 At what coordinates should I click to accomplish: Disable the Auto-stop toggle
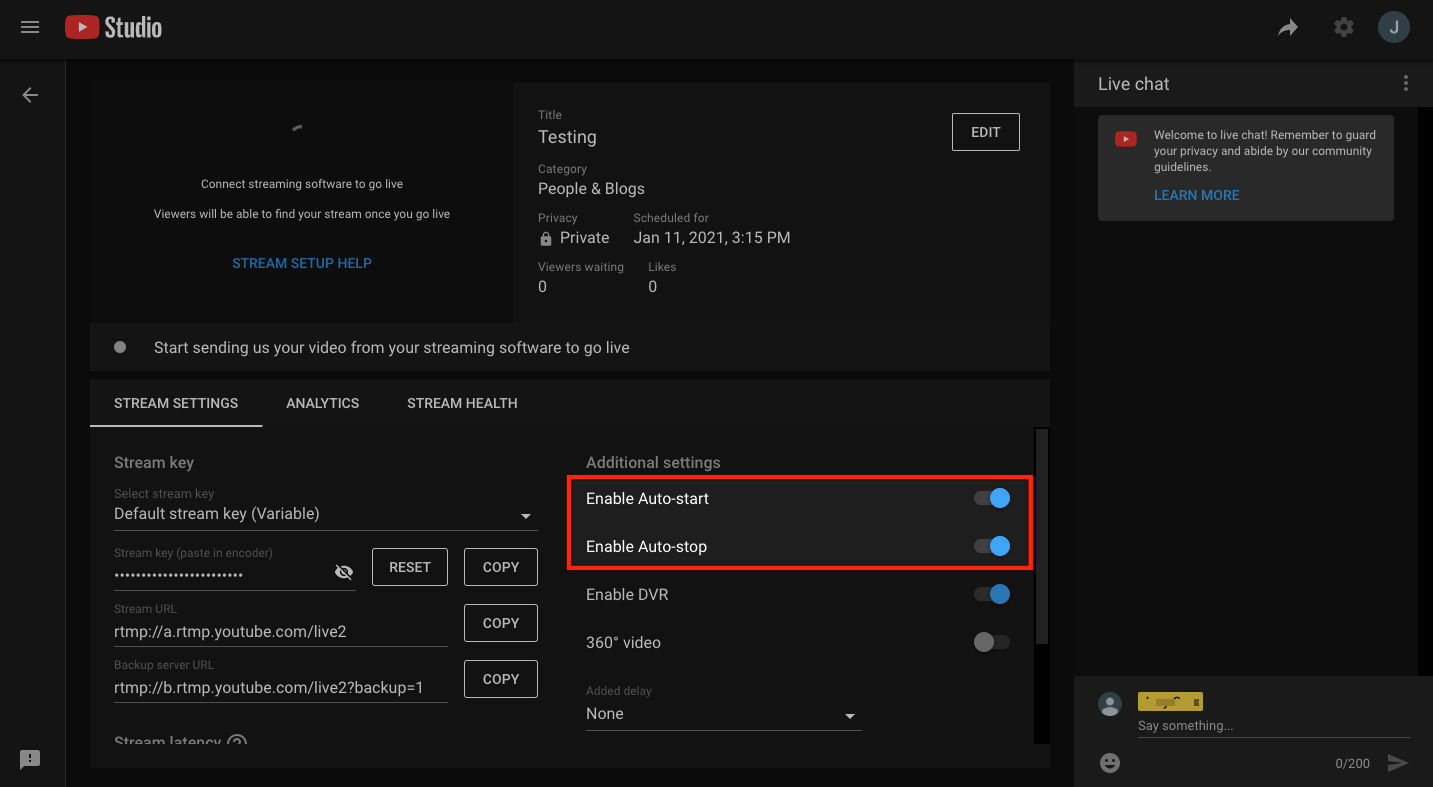991,546
